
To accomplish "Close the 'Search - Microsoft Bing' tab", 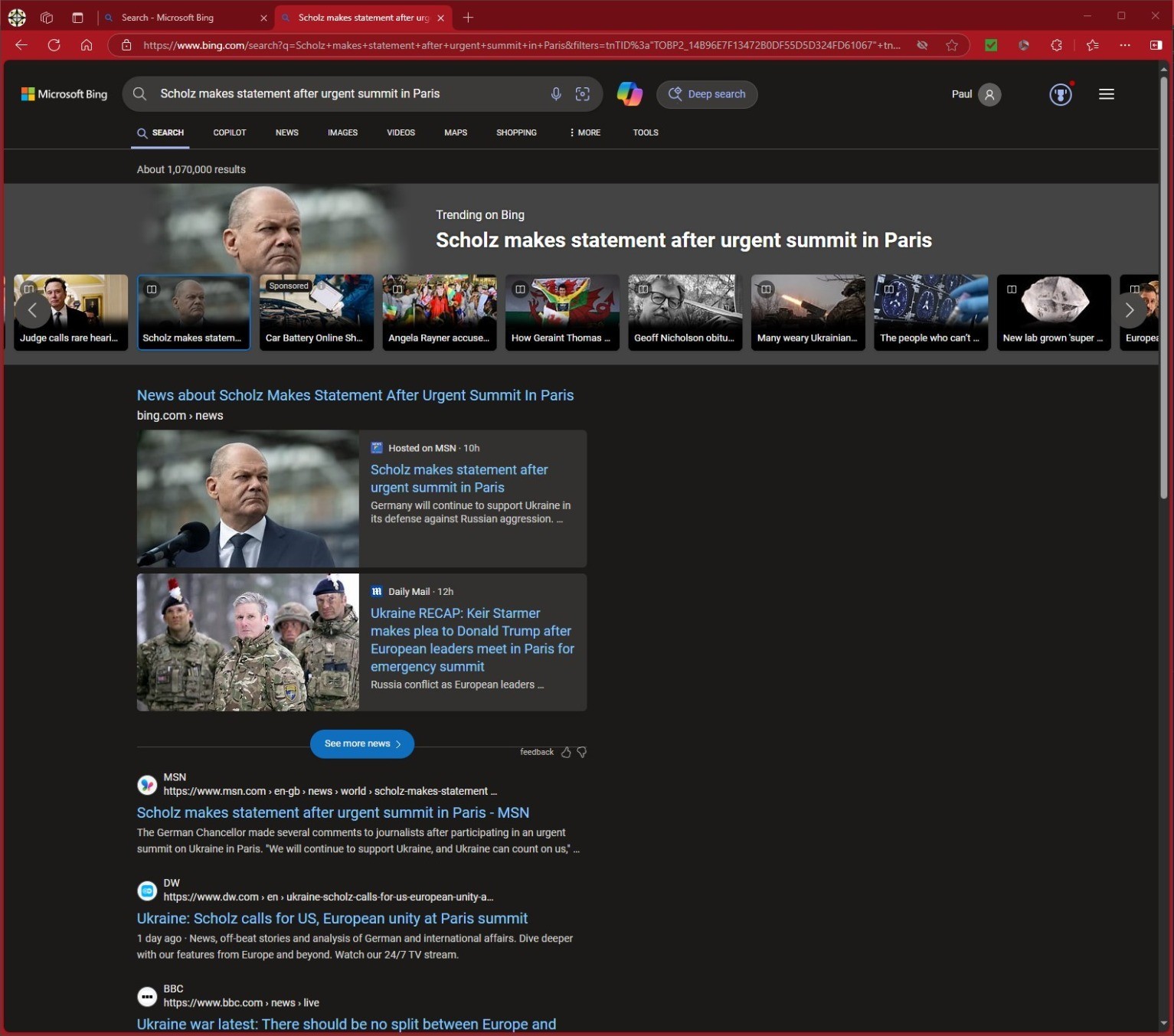I will pyautogui.click(x=263, y=18).
